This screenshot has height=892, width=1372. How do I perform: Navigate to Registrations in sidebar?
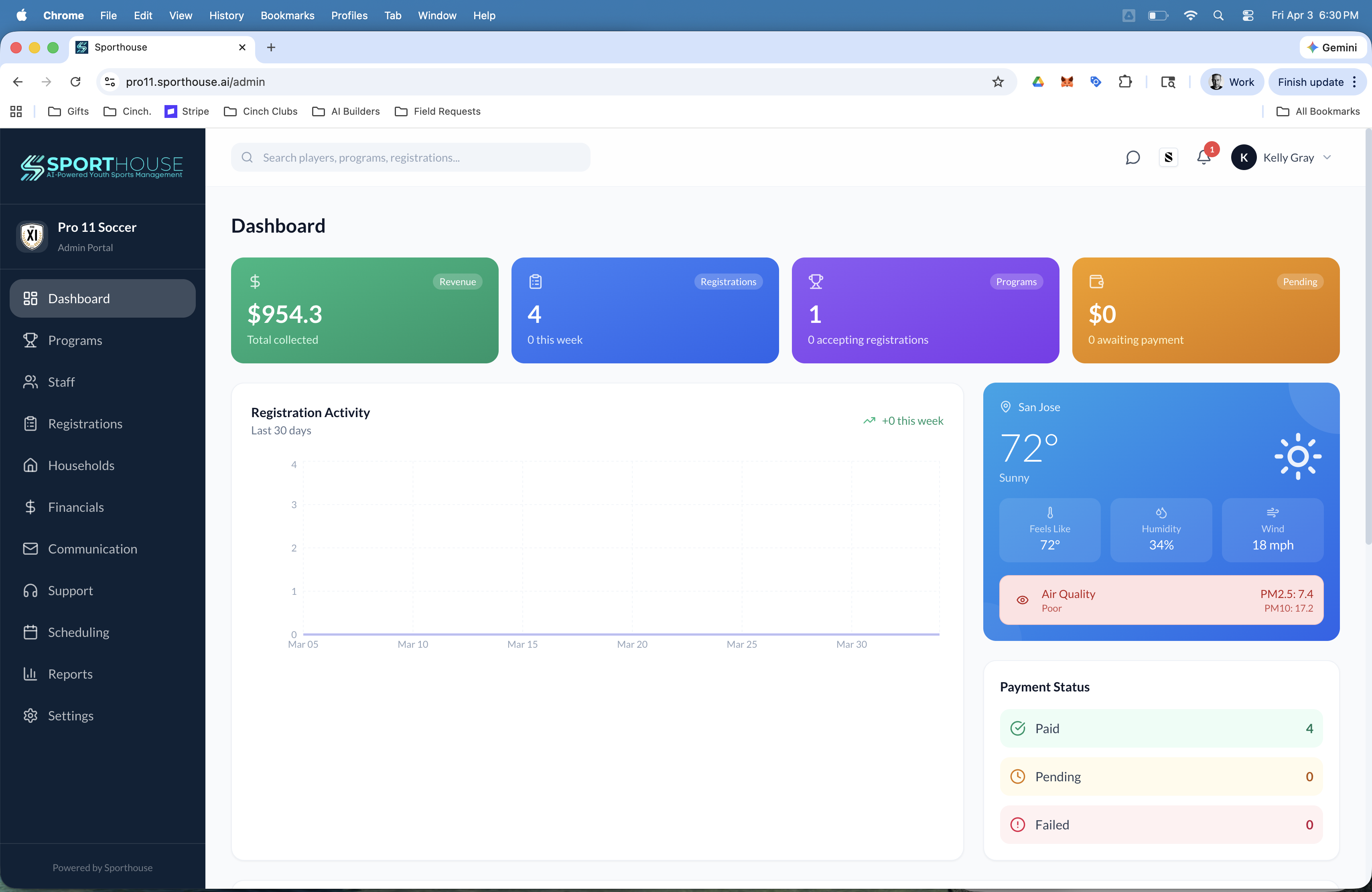tap(103, 424)
